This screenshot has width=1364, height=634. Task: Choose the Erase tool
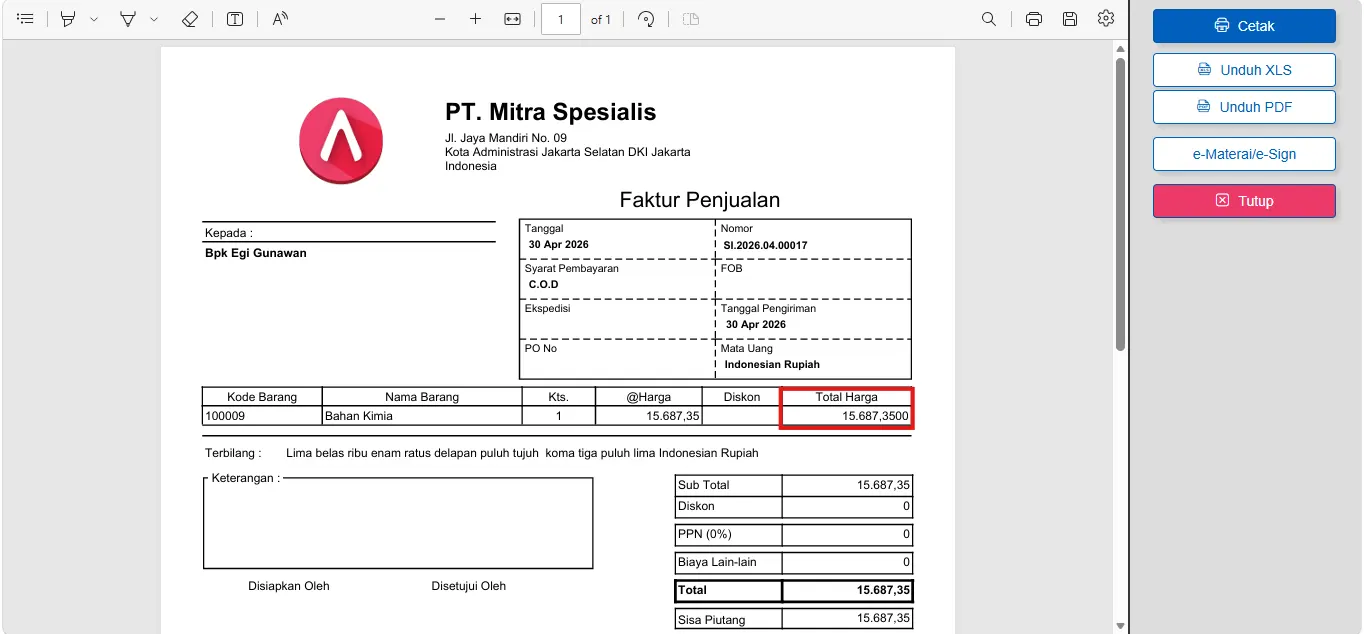click(x=190, y=19)
